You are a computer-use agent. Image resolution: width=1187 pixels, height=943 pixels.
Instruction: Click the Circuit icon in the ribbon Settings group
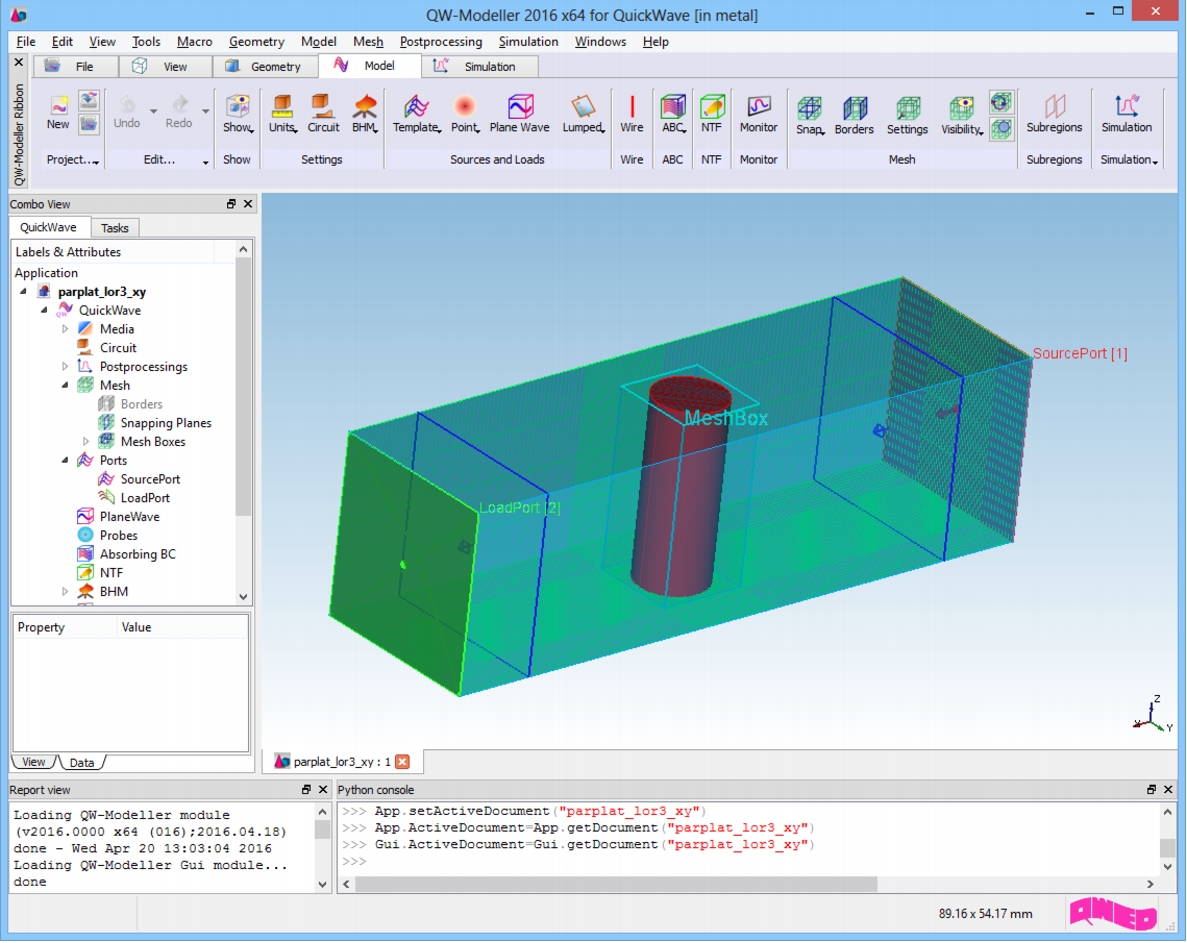pos(323,114)
